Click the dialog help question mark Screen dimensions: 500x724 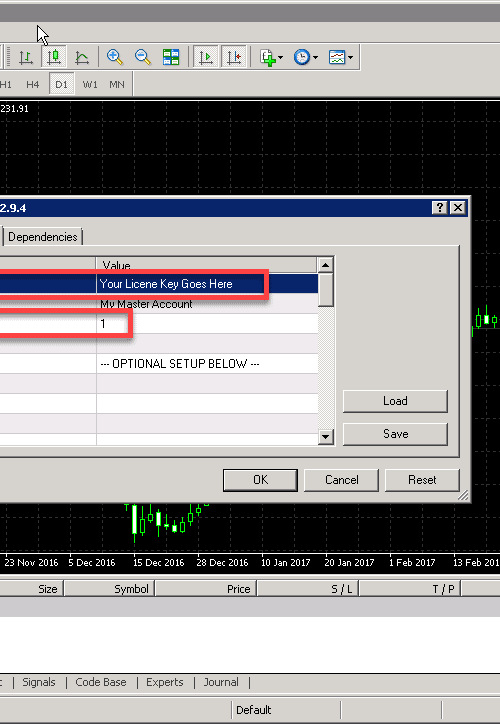click(440, 208)
